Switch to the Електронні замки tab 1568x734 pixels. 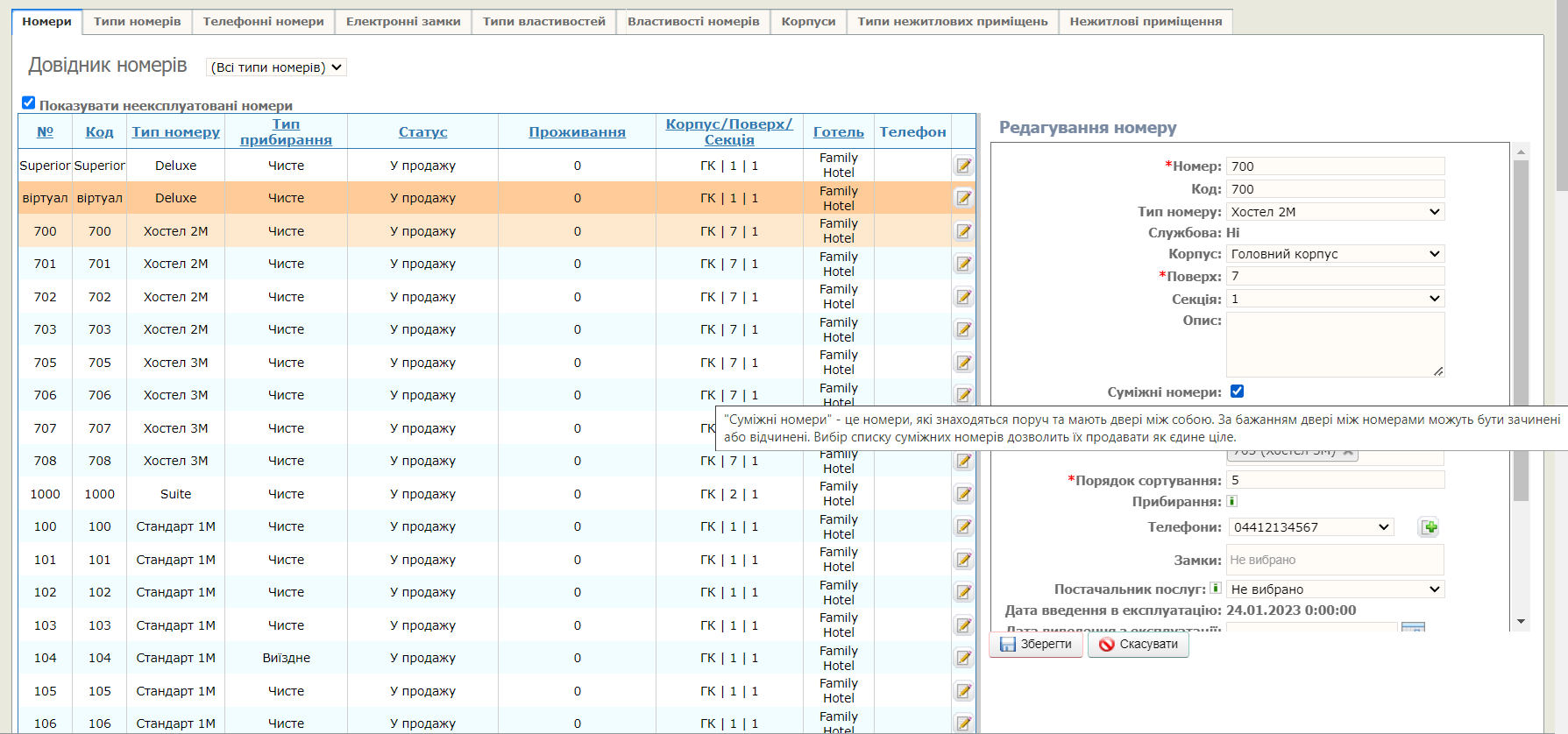(x=403, y=21)
